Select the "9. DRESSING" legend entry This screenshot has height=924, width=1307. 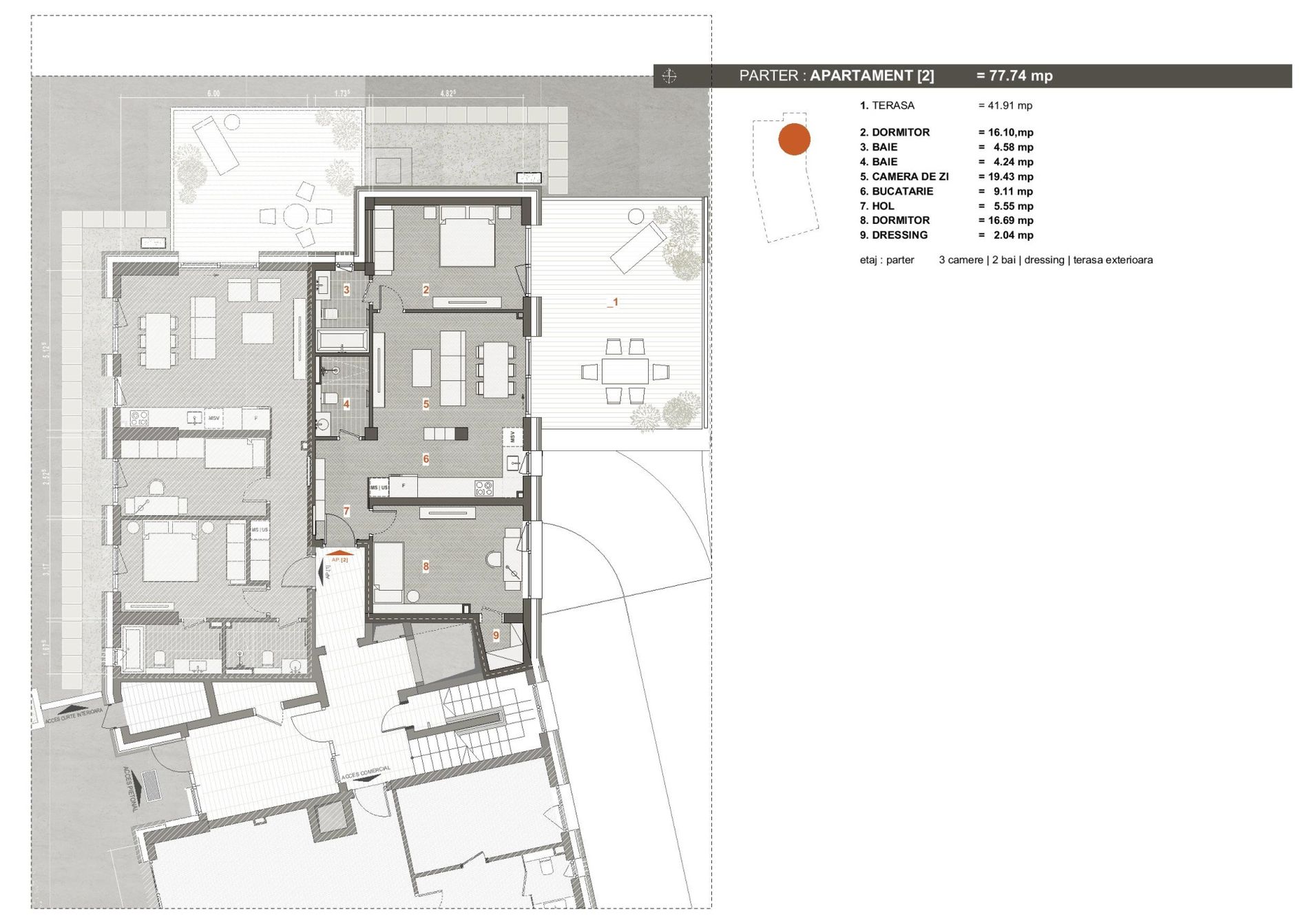point(894,235)
